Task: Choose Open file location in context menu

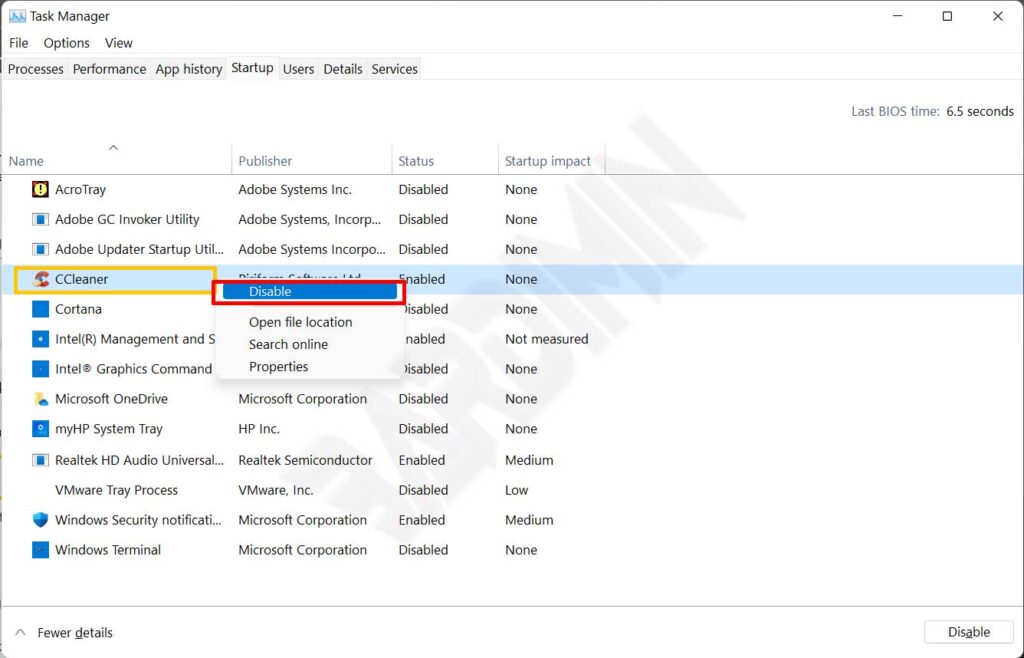Action: 300,322
